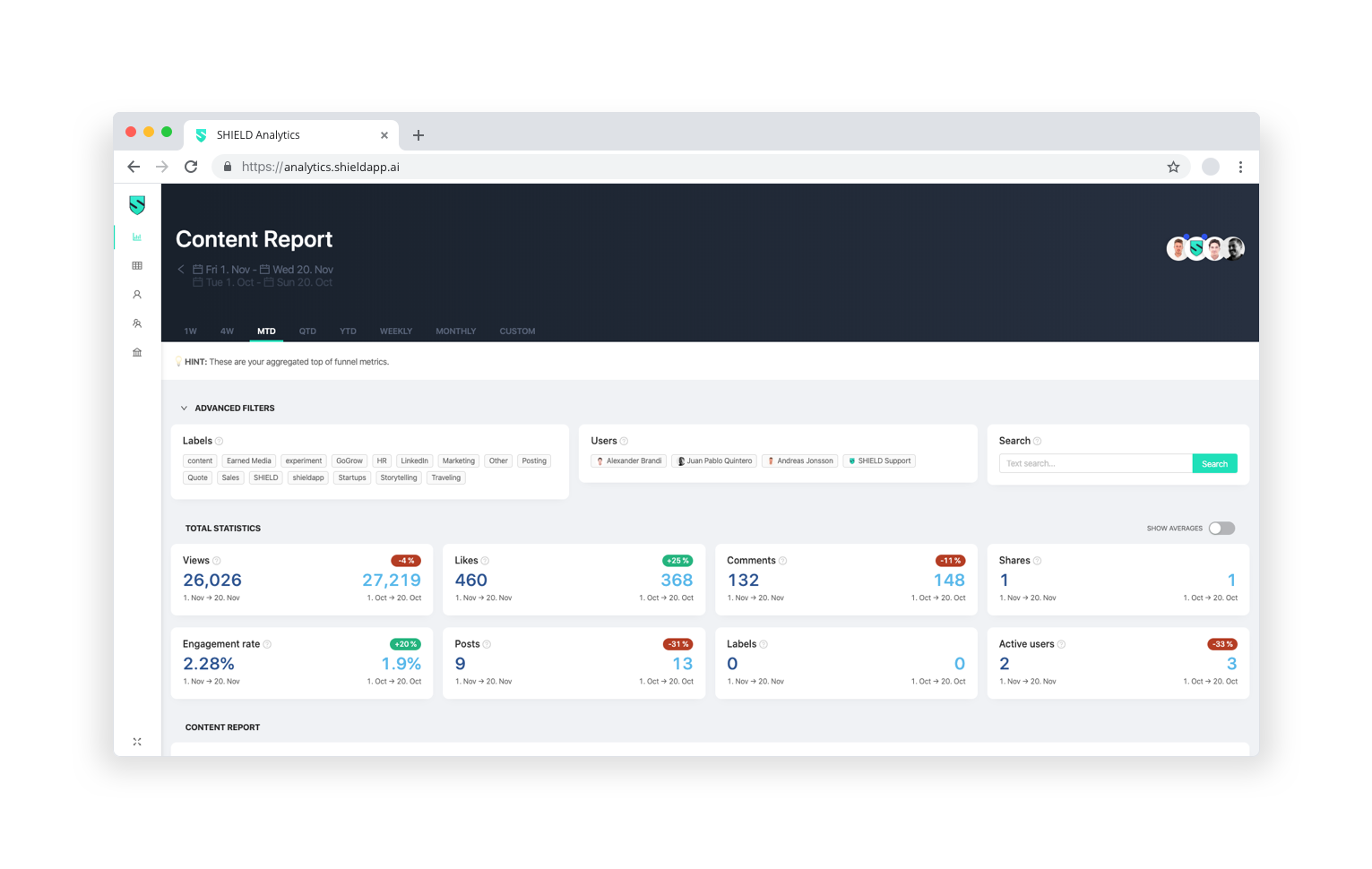Switch to the YTD time range tab
This screenshot has height=869, width=1372.
[348, 331]
